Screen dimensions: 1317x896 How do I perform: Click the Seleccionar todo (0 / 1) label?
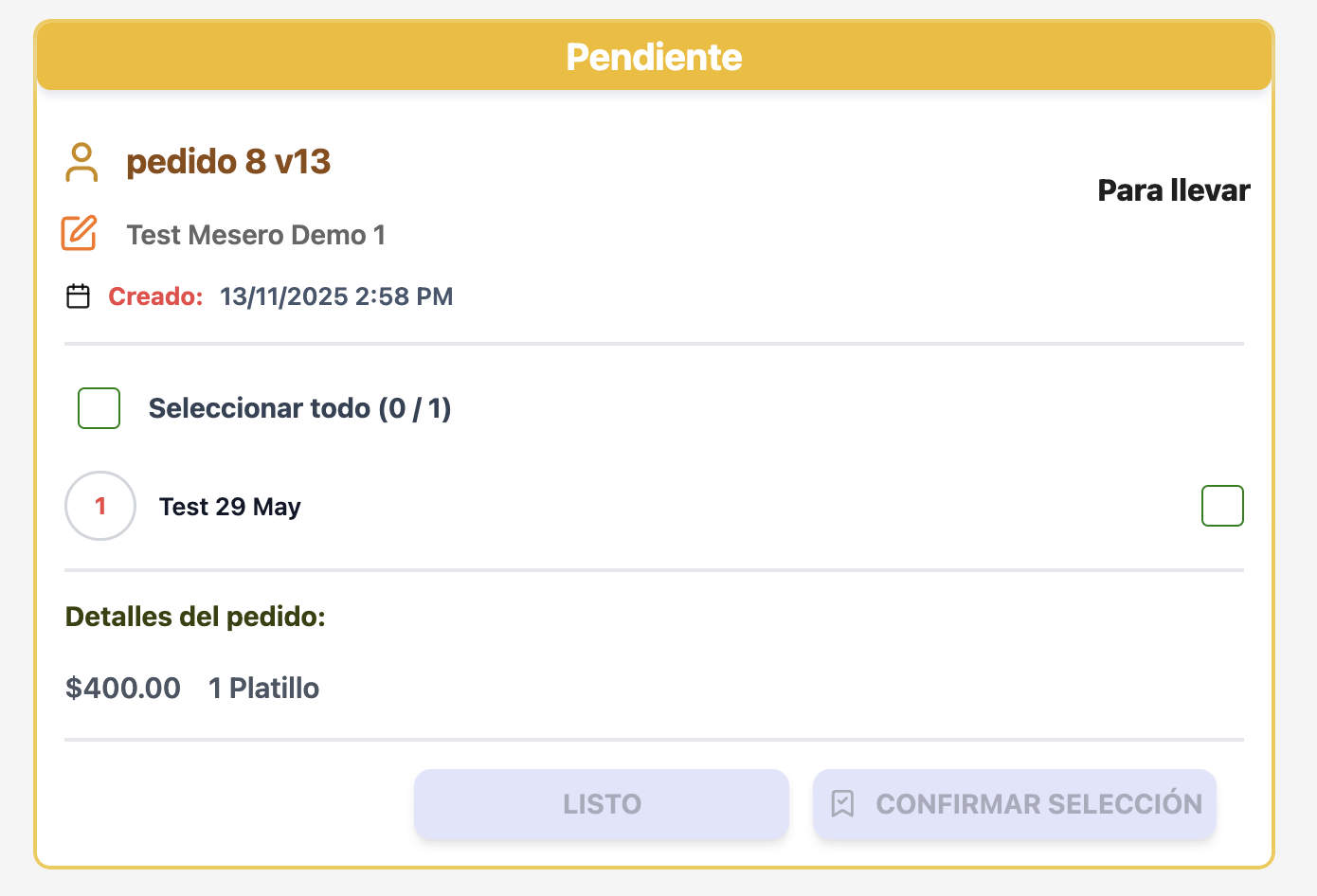click(x=299, y=408)
